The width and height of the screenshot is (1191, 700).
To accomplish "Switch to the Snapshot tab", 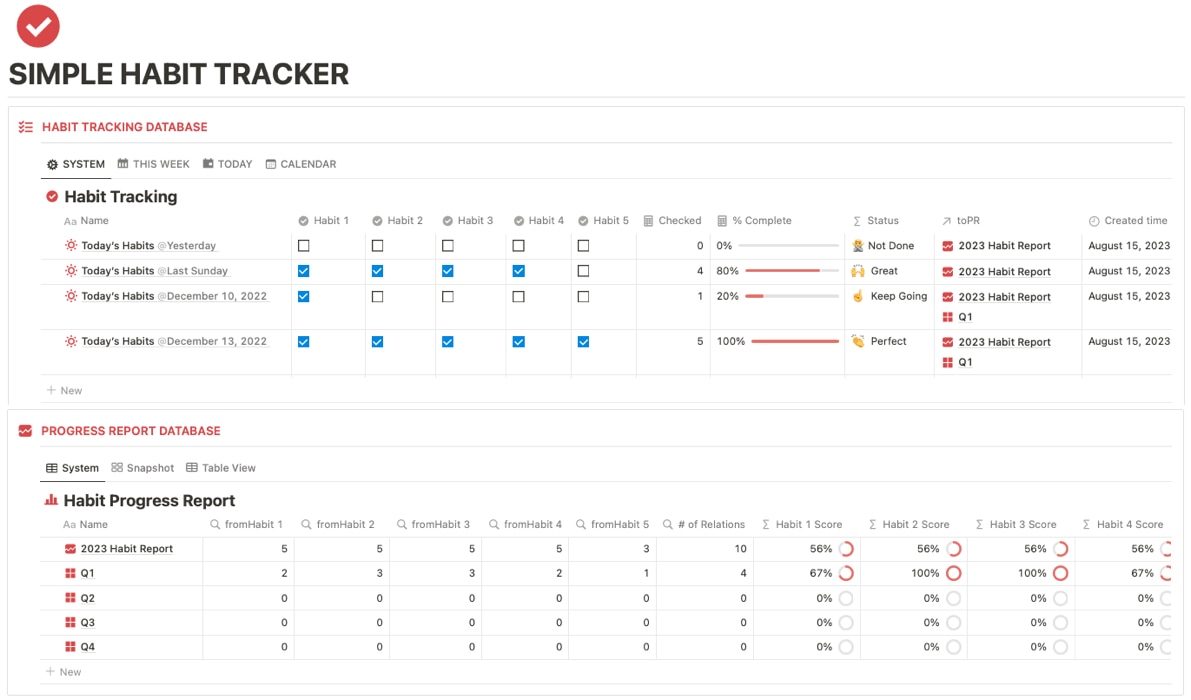I will click(142, 467).
